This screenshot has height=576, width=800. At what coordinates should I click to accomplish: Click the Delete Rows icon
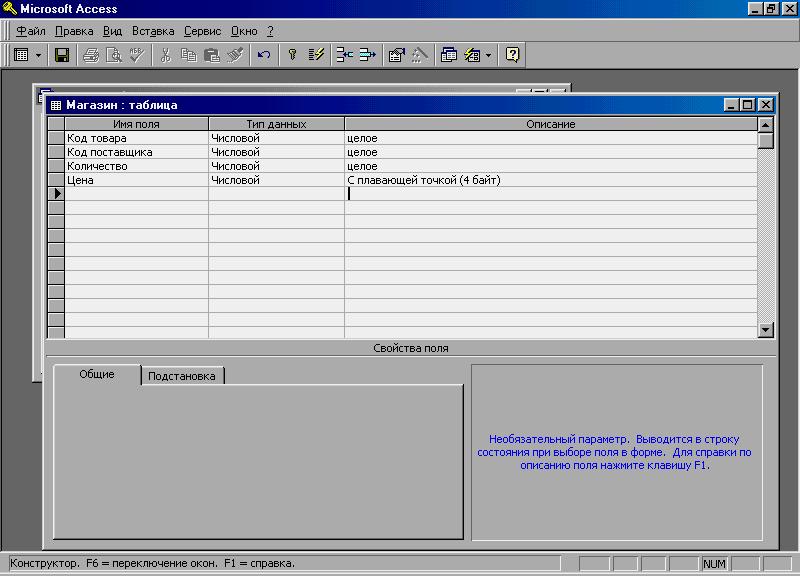pyautogui.click(x=367, y=55)
